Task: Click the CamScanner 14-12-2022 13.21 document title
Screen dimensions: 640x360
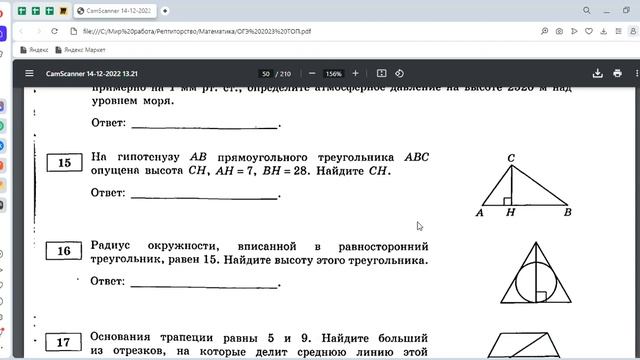Action: (92, 74)
